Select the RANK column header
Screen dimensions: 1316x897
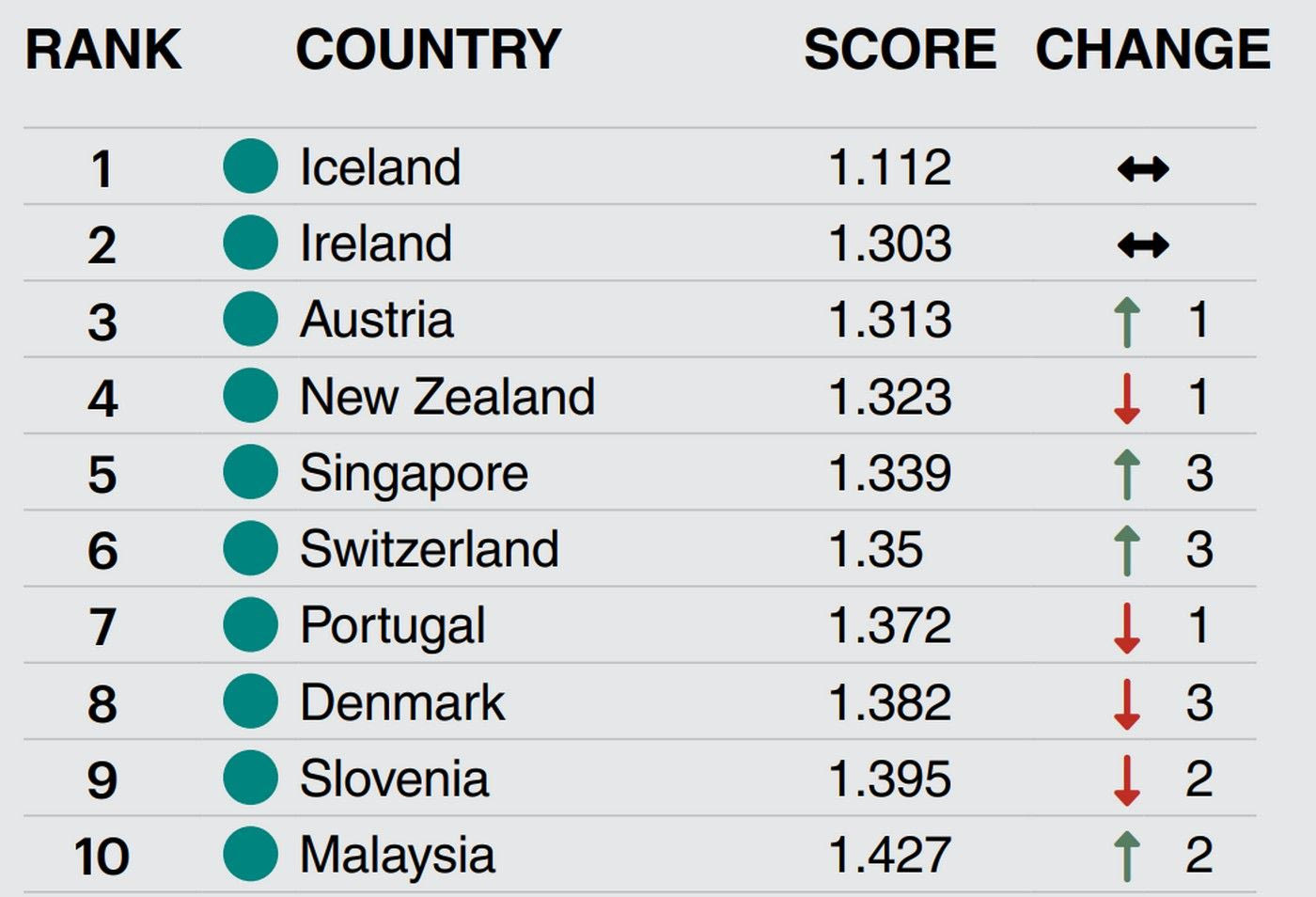[103, 50]
